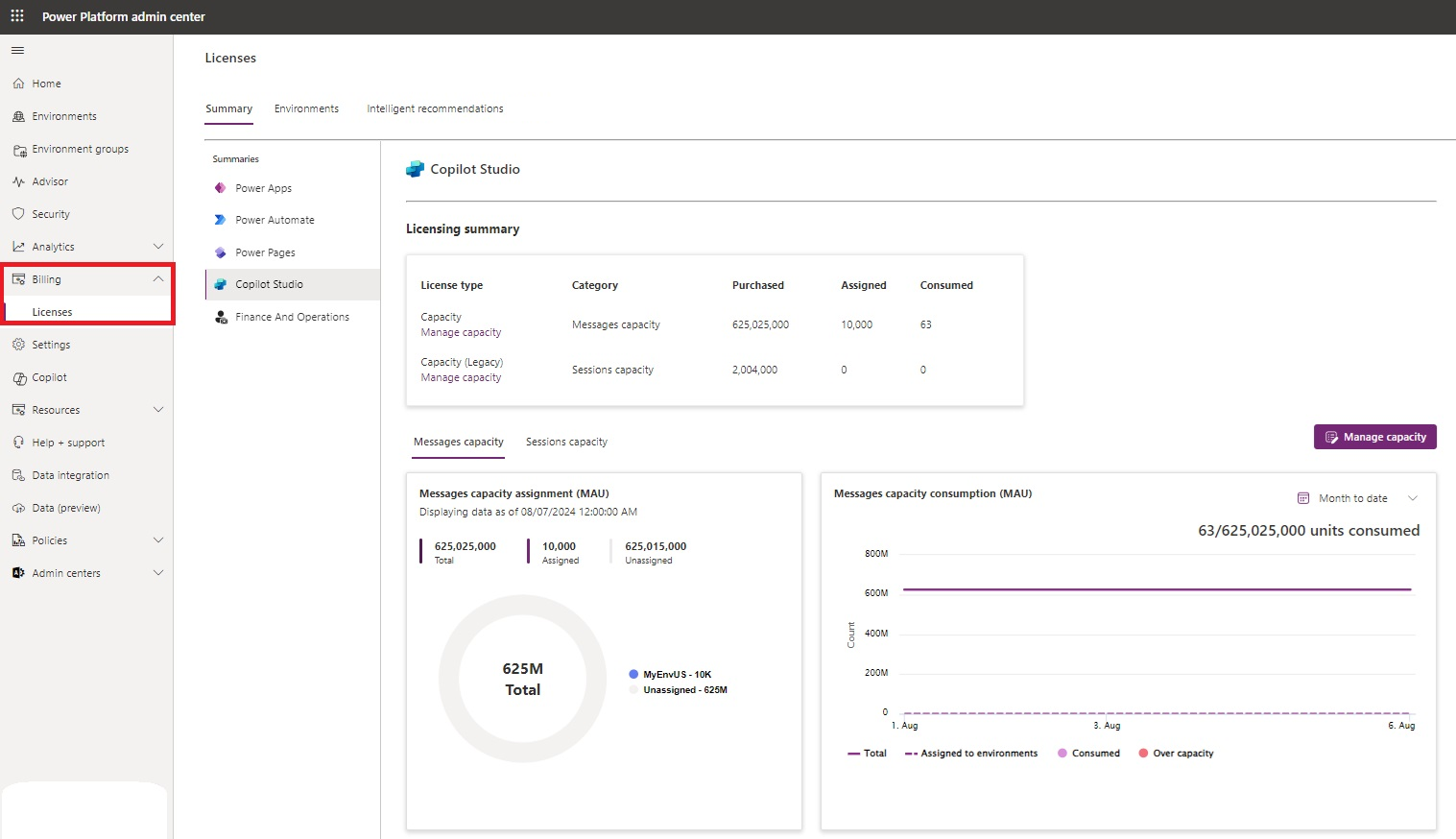Viewport: 1456px width, 839px height.
Task: Click the purple Manage capacity button
Action: tap(1374, 437)
